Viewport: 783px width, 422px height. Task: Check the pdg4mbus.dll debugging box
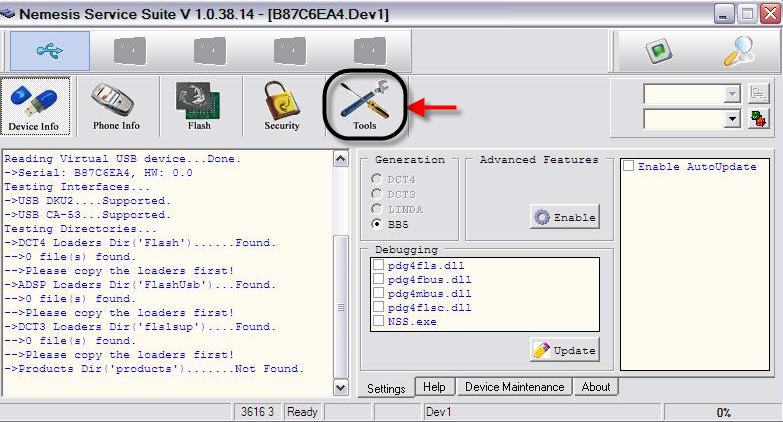click(379, 293)
